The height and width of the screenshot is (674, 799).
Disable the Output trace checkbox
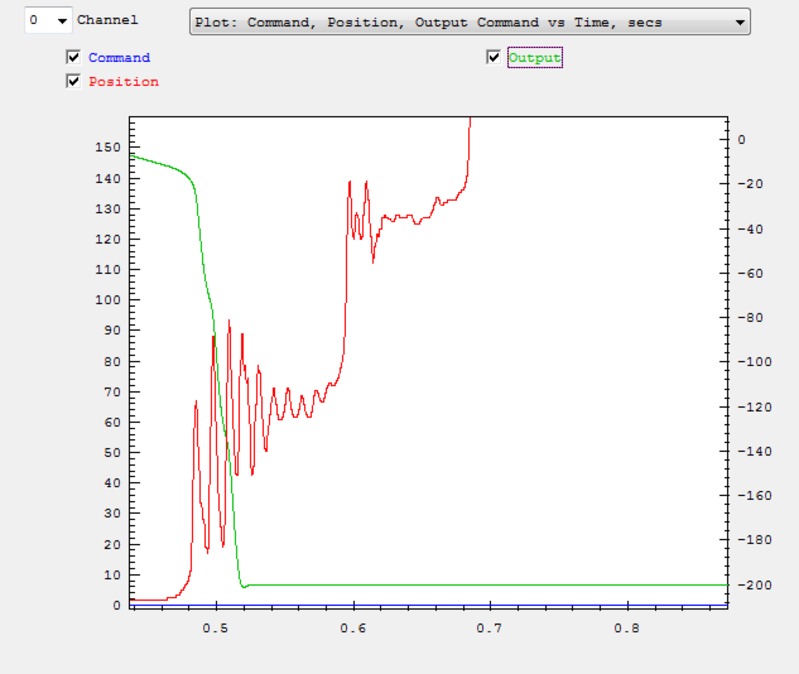[493, 58]
